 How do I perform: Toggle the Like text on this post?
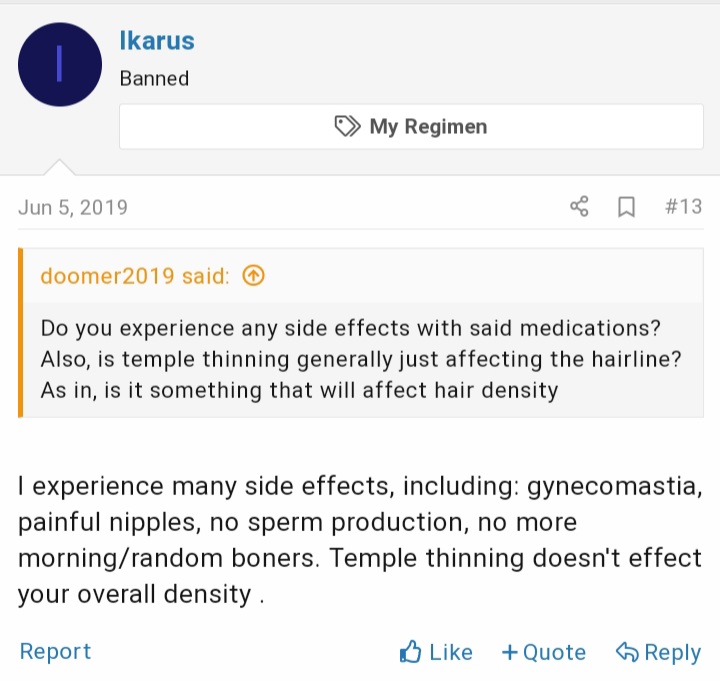pyautogui.click(x=451, y=653)
